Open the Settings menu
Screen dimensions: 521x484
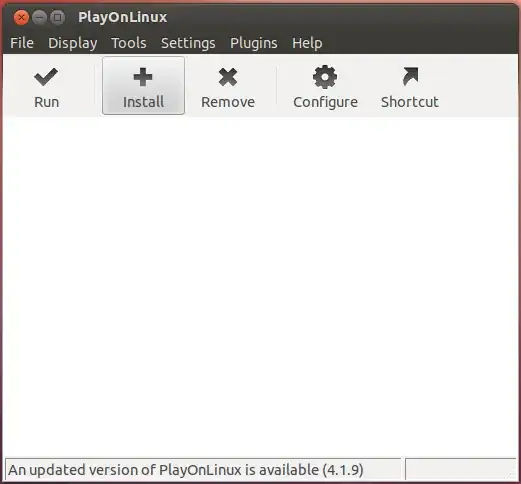pyautogui.click(x=188, y=43)
